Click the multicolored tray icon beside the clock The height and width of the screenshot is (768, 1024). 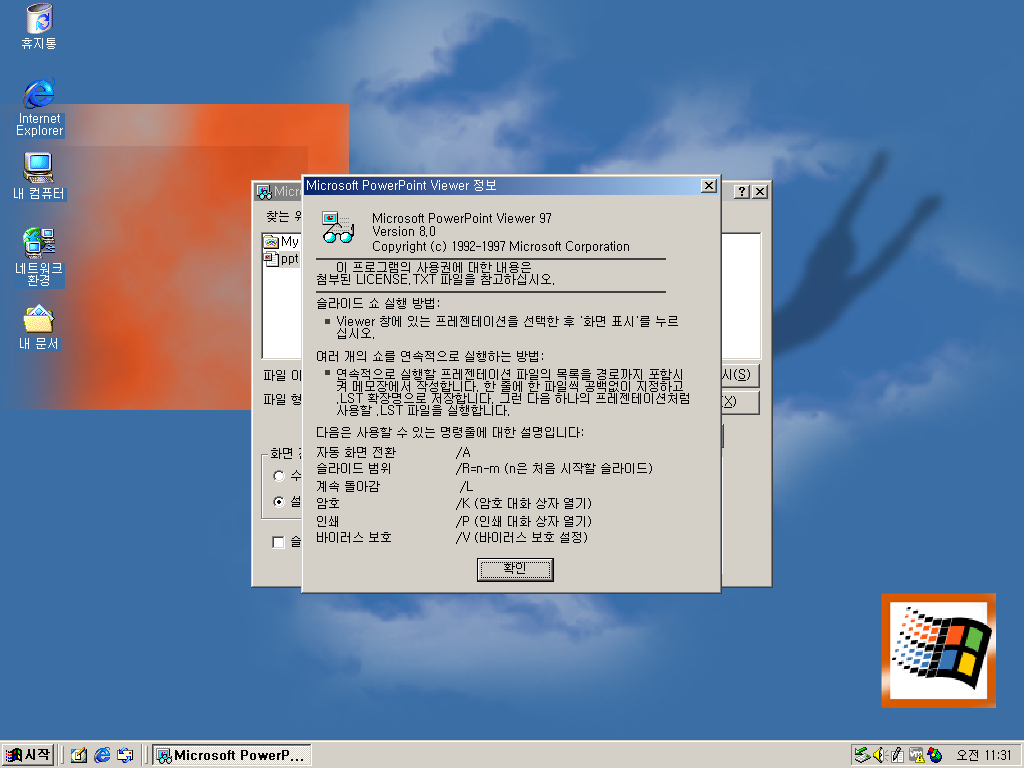[935, 755]
